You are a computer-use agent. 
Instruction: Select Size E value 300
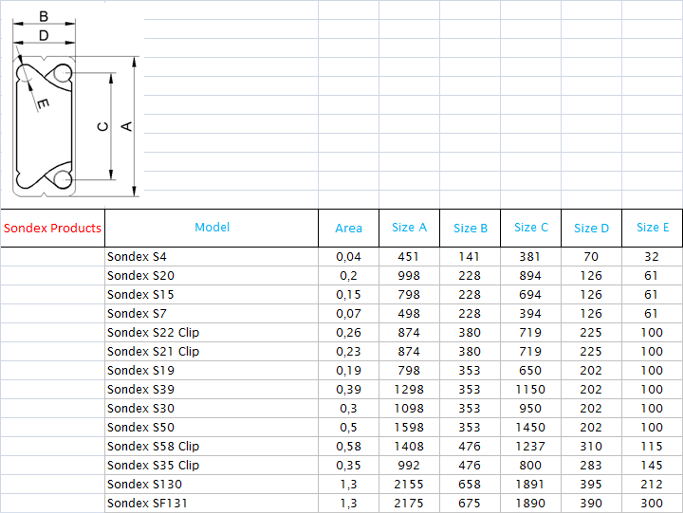pyautogui.click(x=652, y=503)
